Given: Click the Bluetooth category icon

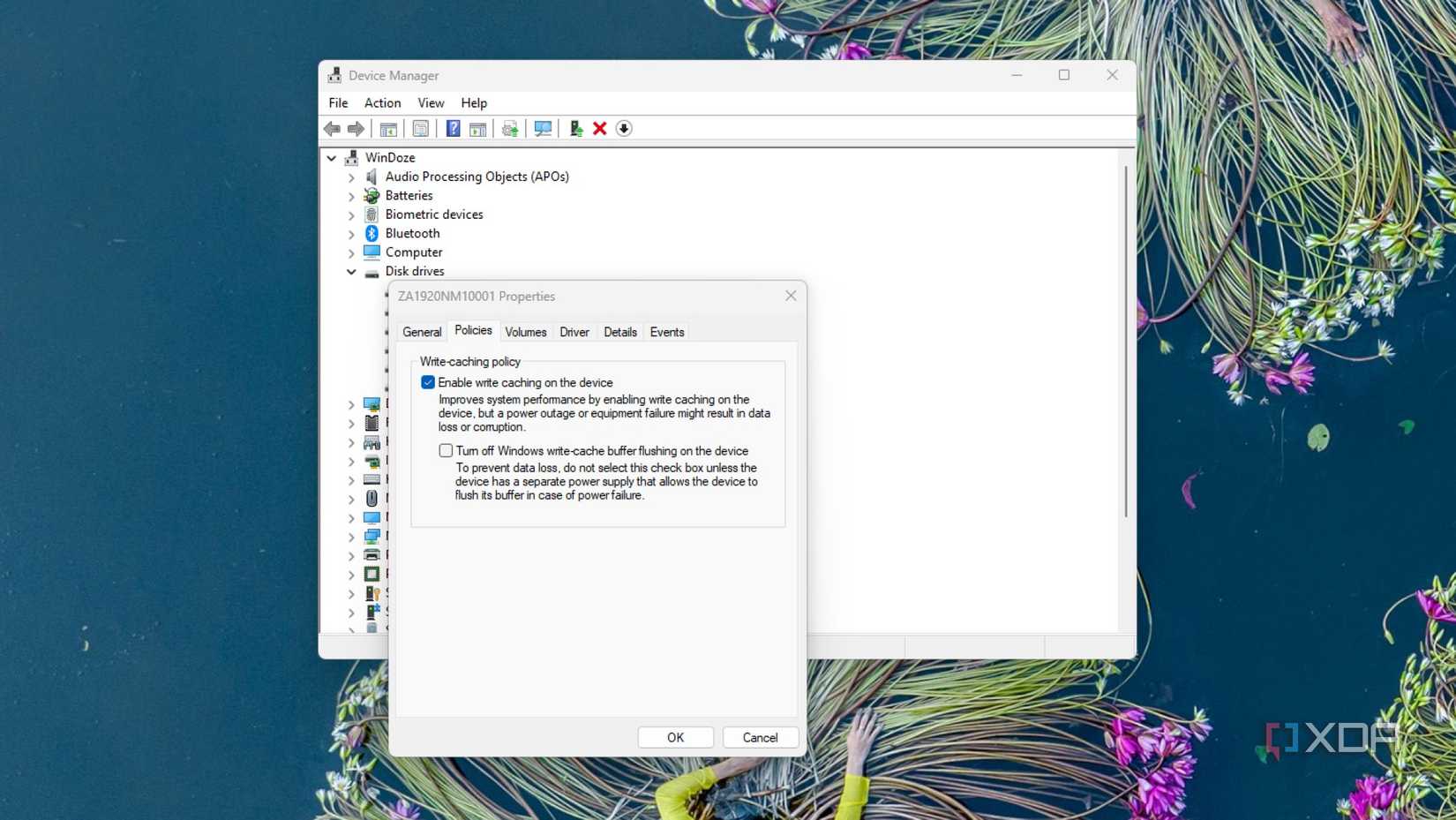Looking at the screenshot, I should 372,233.
